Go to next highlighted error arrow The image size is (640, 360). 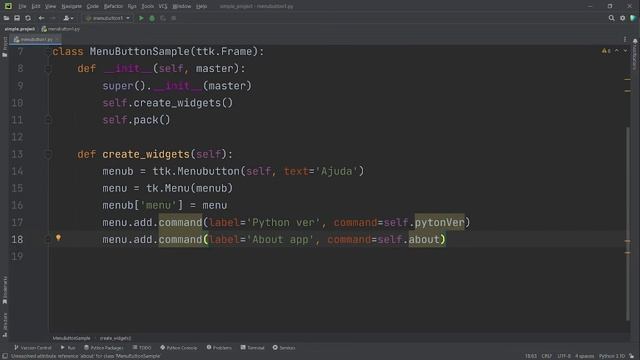(x=625, y=51)
